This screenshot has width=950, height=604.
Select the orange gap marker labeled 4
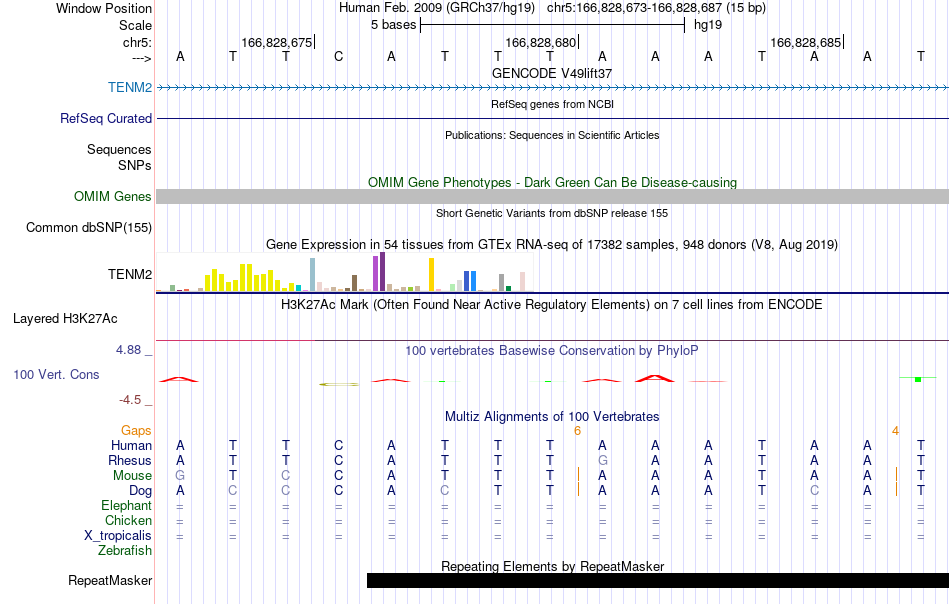(x=895, y=431)
